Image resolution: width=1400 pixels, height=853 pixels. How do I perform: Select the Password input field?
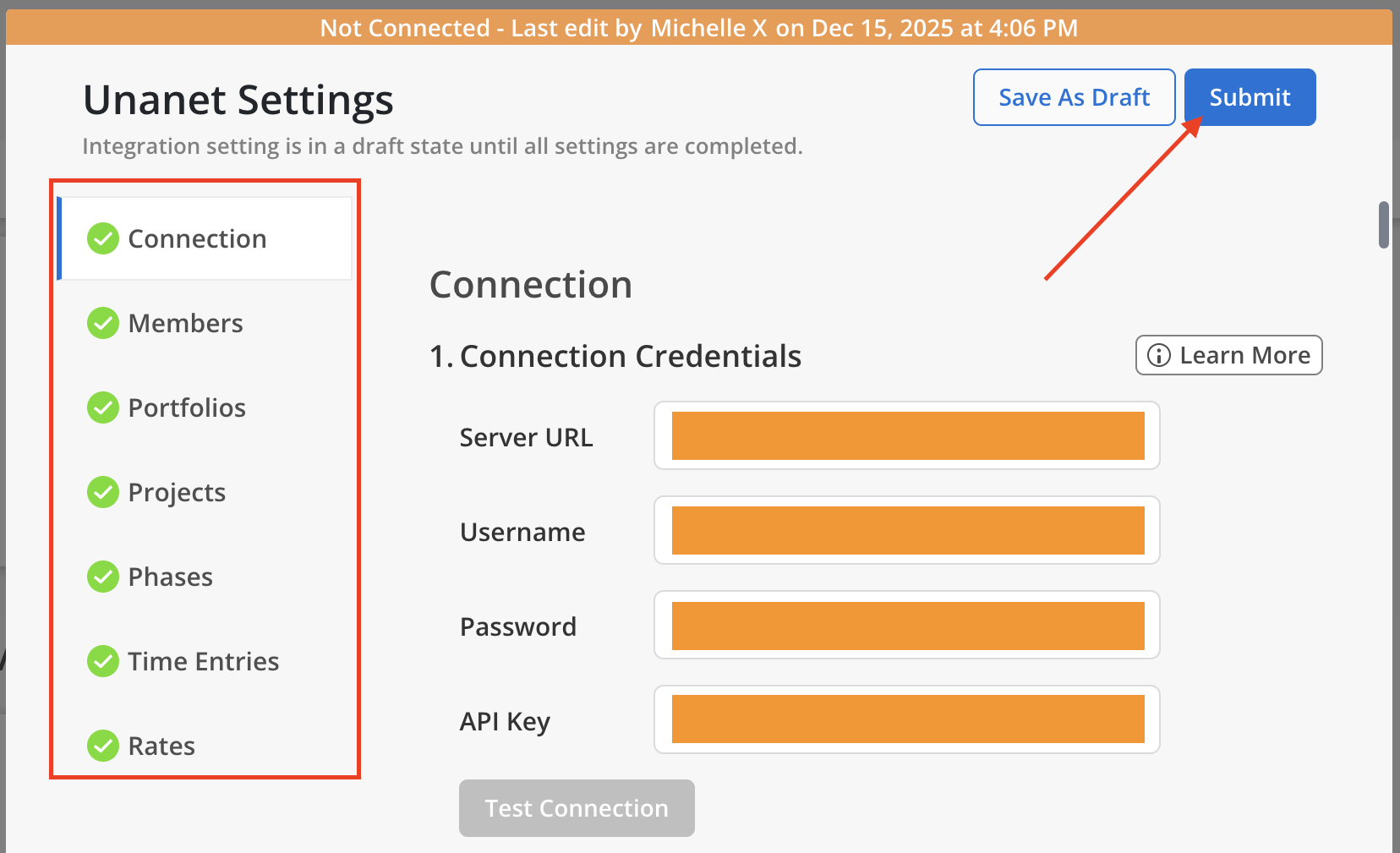907,625
